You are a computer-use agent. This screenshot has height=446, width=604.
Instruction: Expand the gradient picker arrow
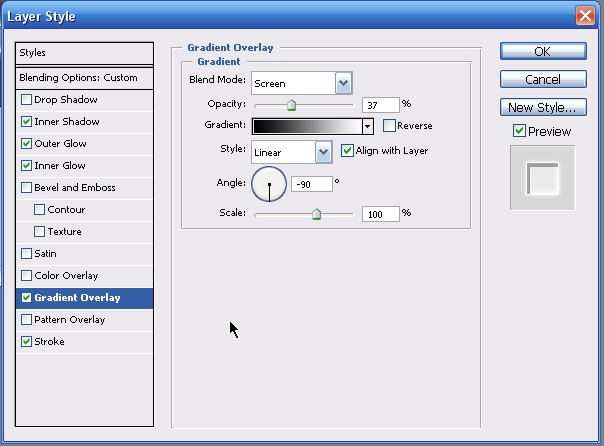[368, 126]
